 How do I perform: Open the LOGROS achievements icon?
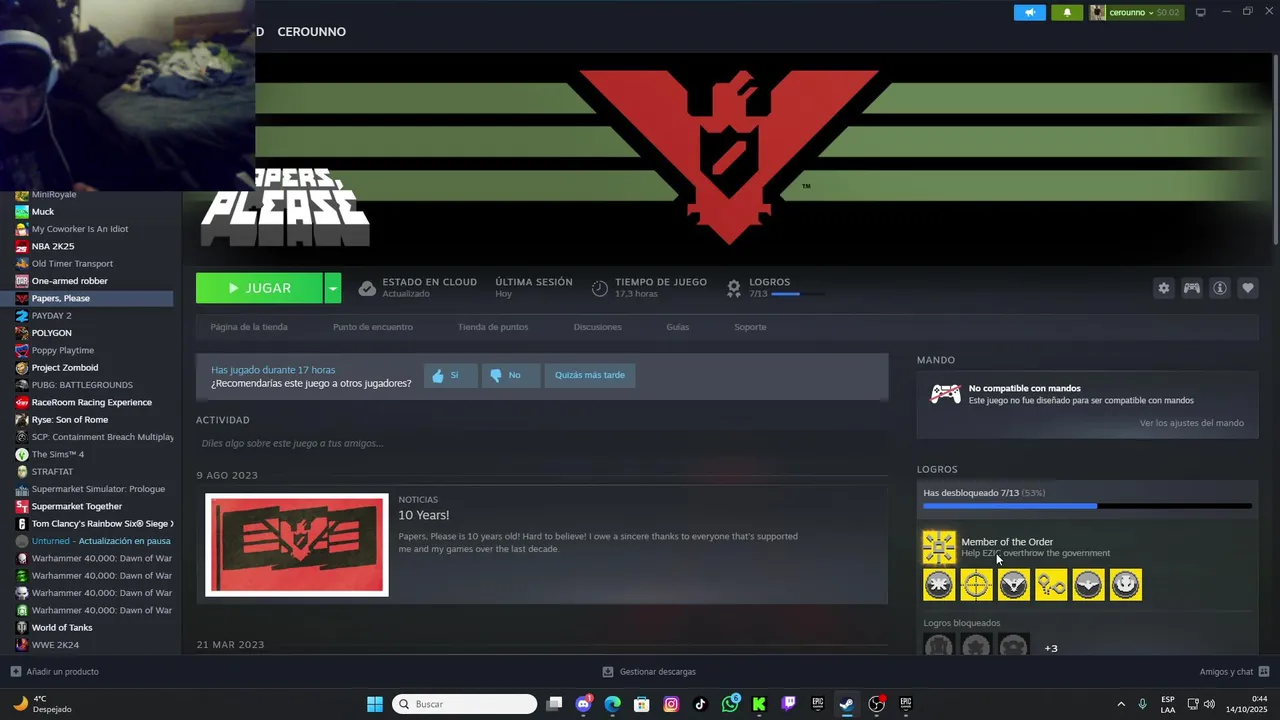pos(733,288)
